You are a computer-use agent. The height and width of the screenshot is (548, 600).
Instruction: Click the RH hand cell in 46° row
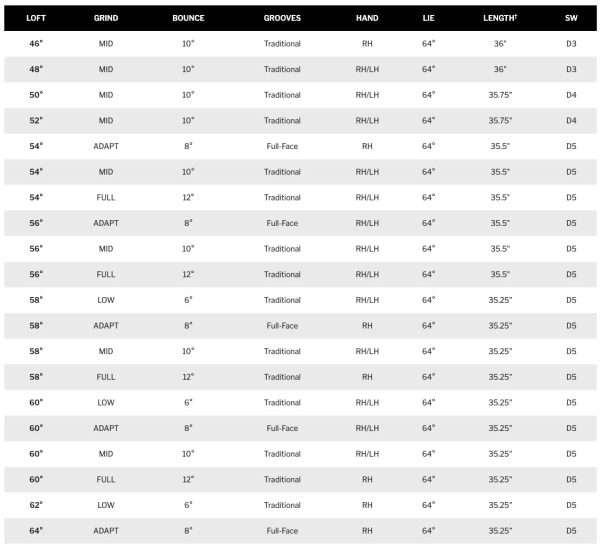coord(366,44)
